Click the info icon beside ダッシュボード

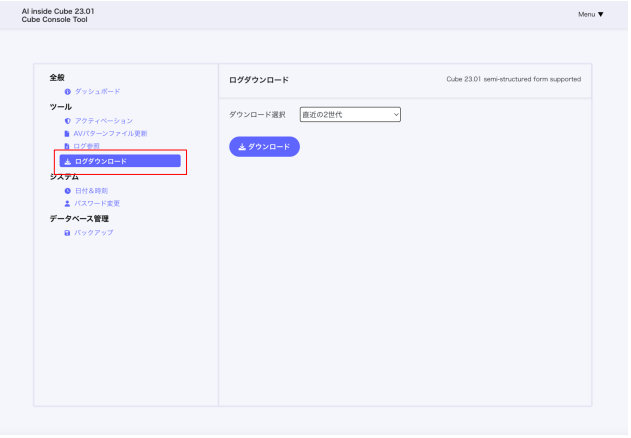67,92
